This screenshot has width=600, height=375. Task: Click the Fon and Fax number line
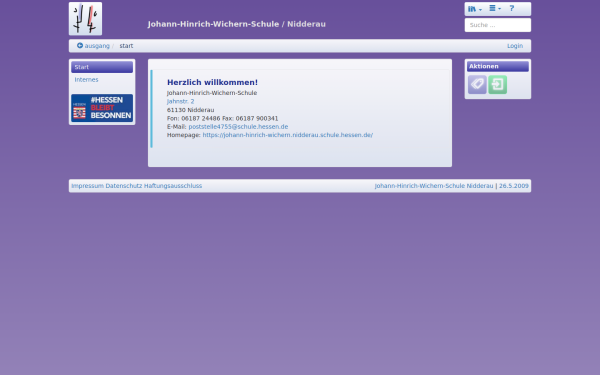tap(222, 118)
